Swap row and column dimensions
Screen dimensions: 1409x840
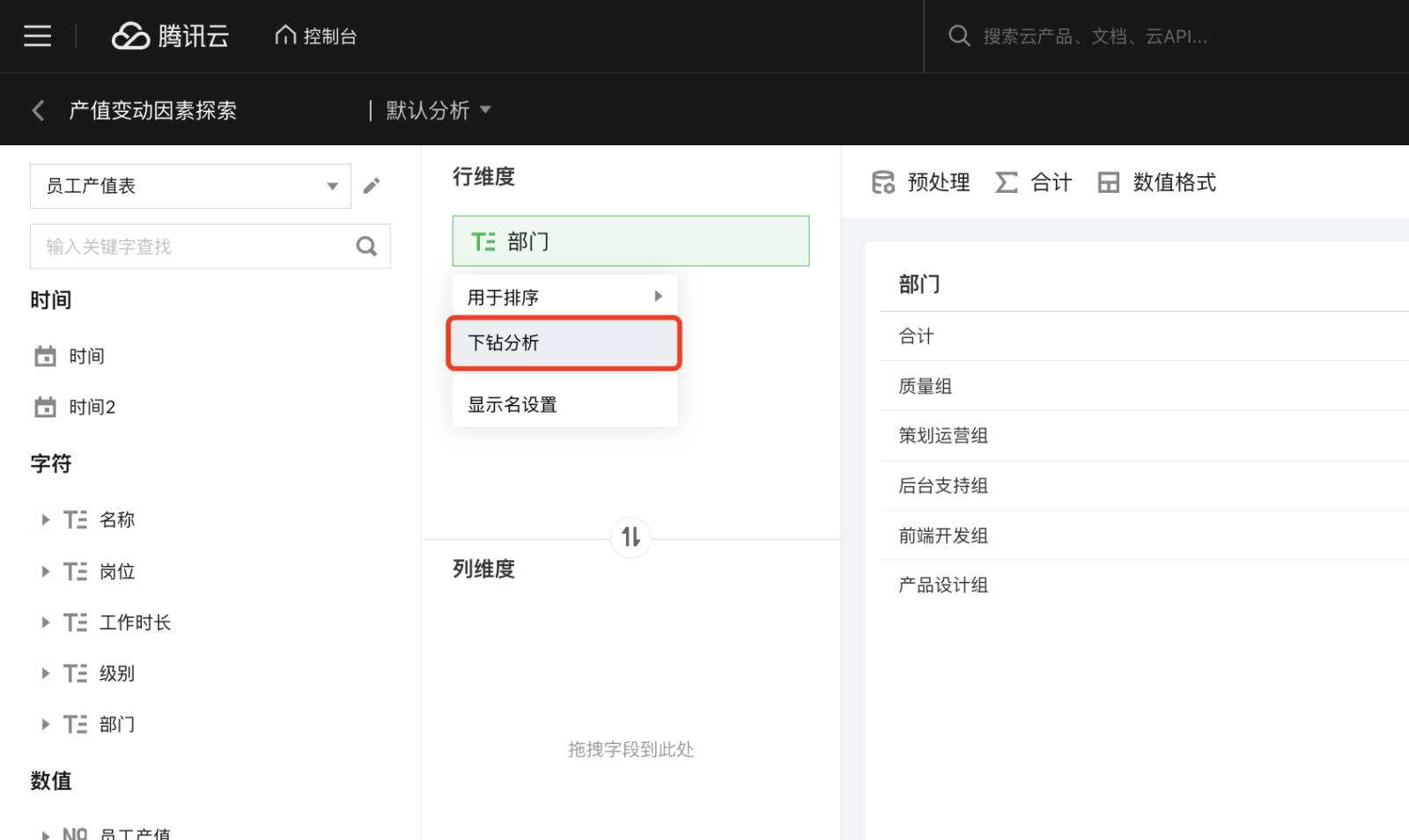click(631, 537)
